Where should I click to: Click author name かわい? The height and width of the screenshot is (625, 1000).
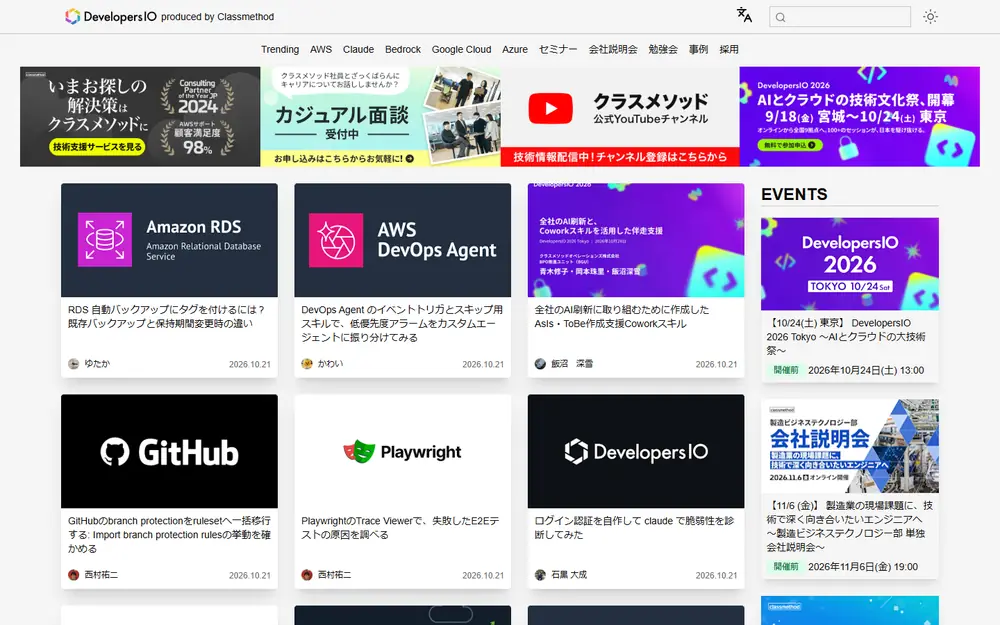click(330, 364)
